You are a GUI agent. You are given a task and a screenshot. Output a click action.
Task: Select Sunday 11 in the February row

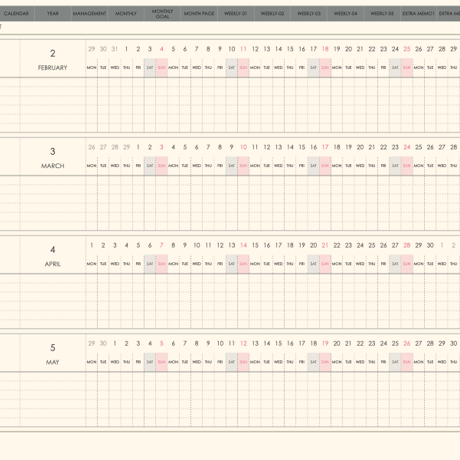tap(243, 49)
